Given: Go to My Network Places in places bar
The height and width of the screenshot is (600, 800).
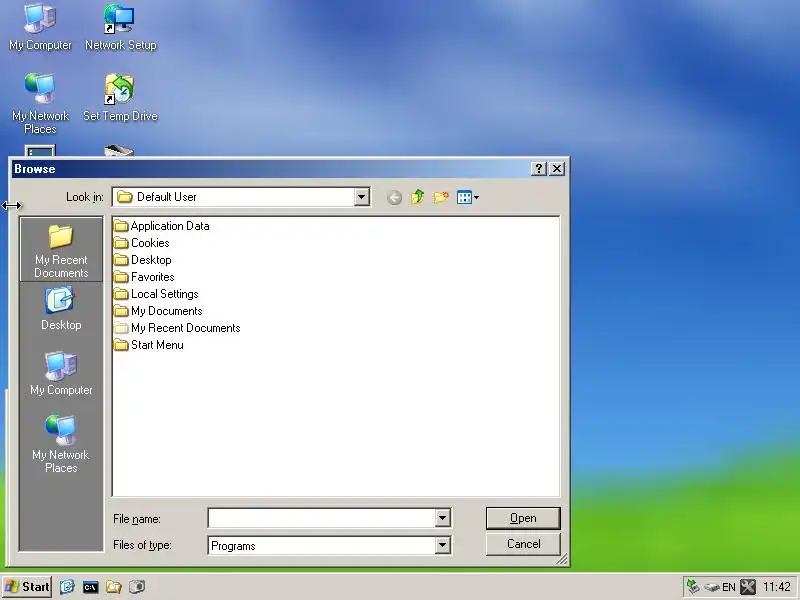Looking at the screenshot, I should pos(61,444).
